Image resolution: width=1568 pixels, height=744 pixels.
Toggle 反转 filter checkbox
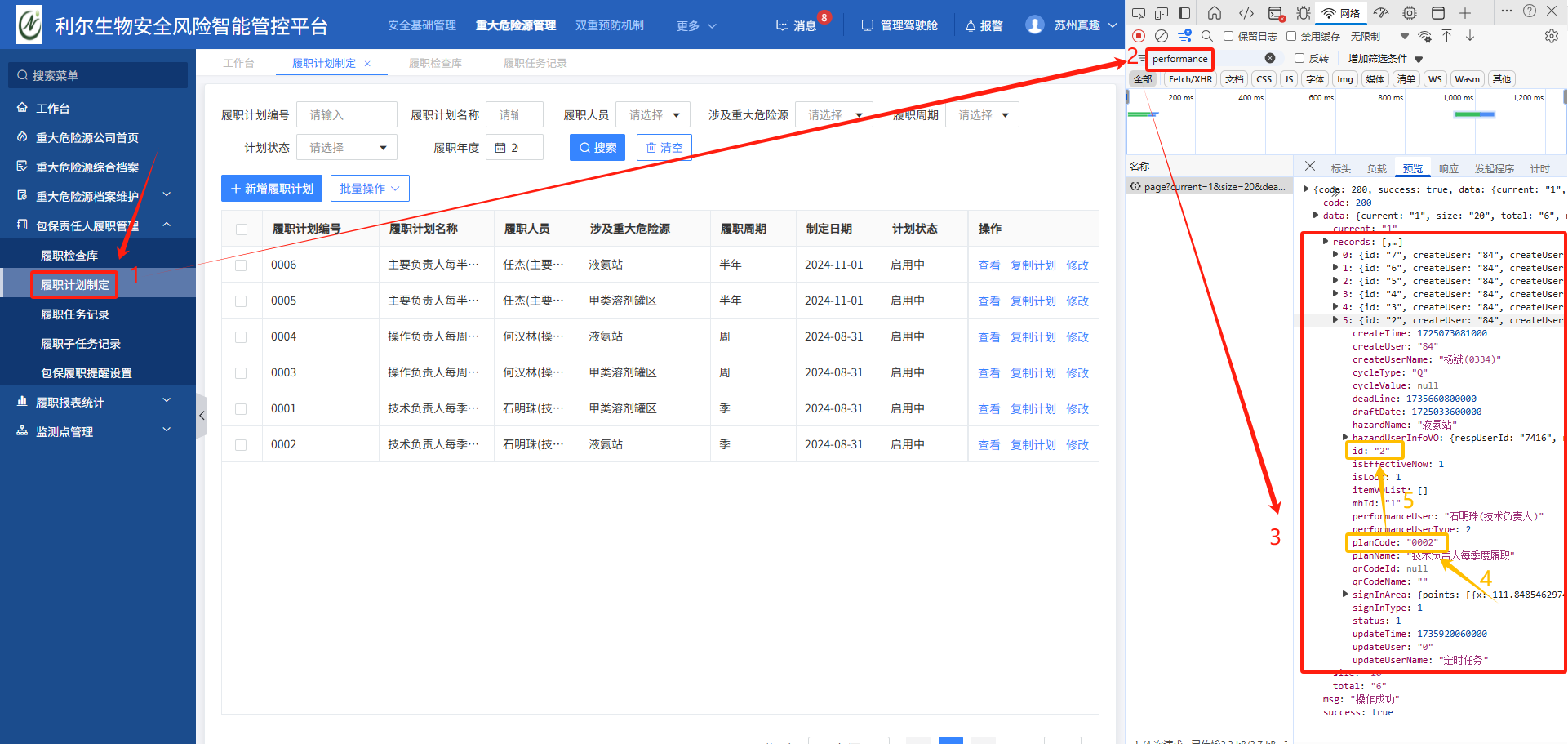coord(1299,58)
